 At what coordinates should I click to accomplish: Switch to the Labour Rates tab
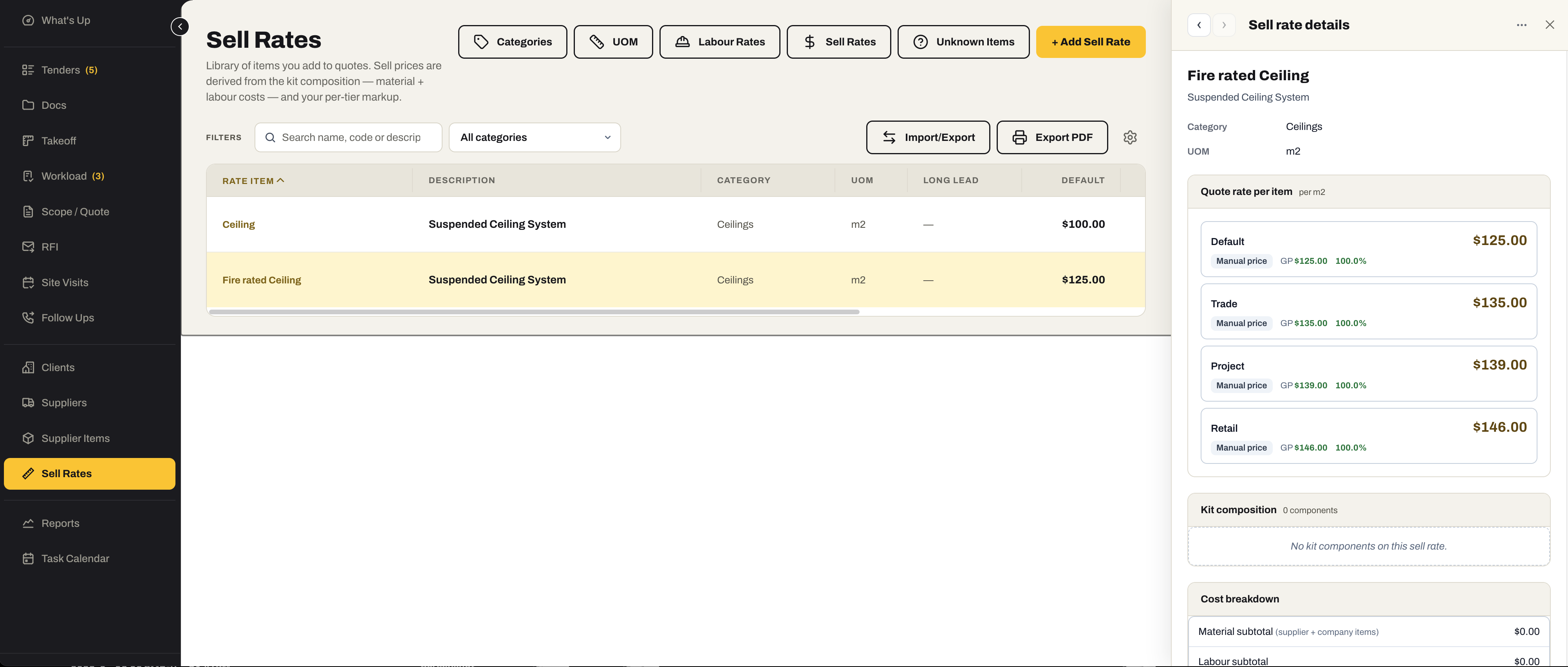[x=719, y=42]
